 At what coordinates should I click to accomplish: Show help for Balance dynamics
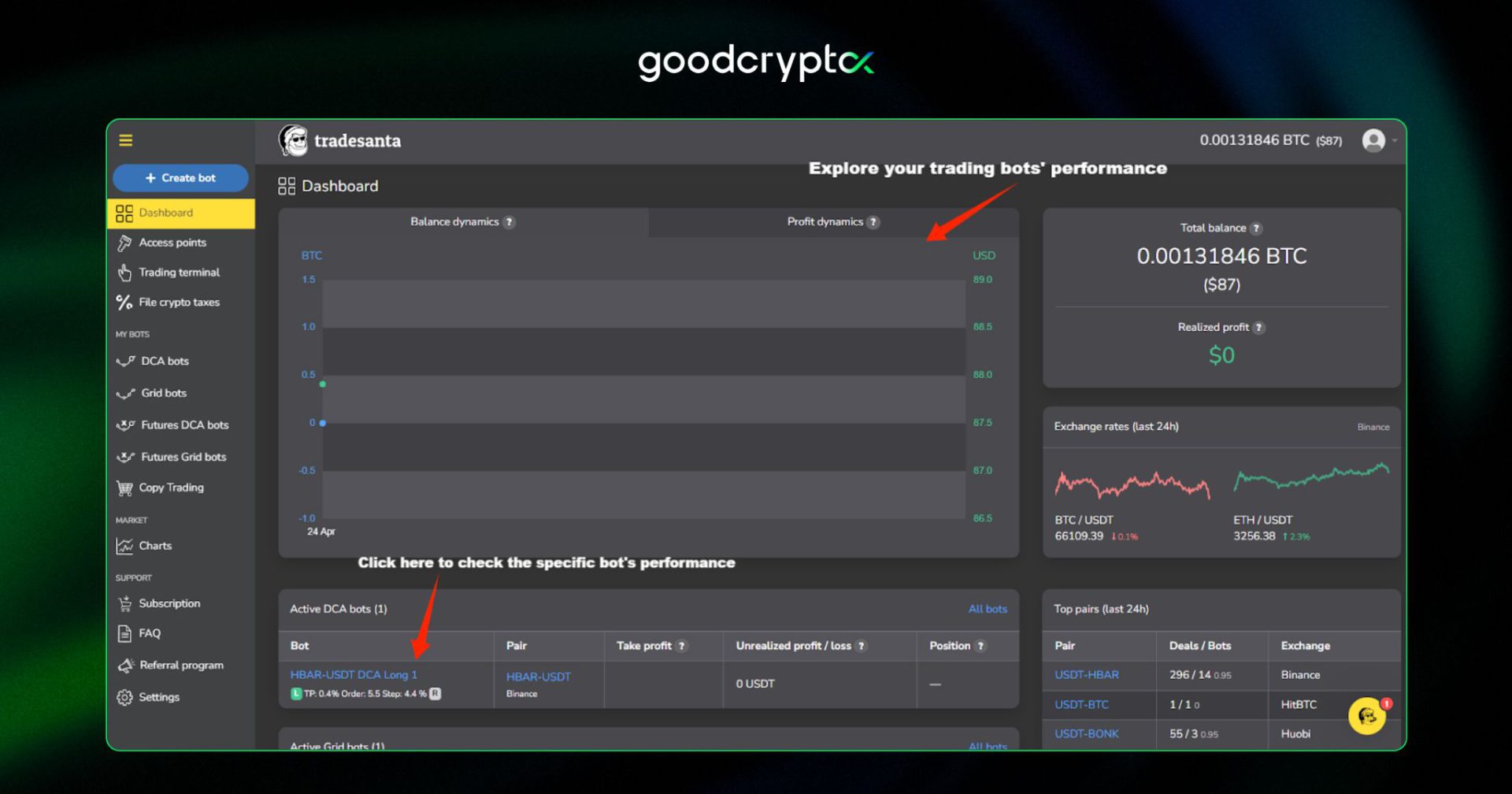coord(510,222)
